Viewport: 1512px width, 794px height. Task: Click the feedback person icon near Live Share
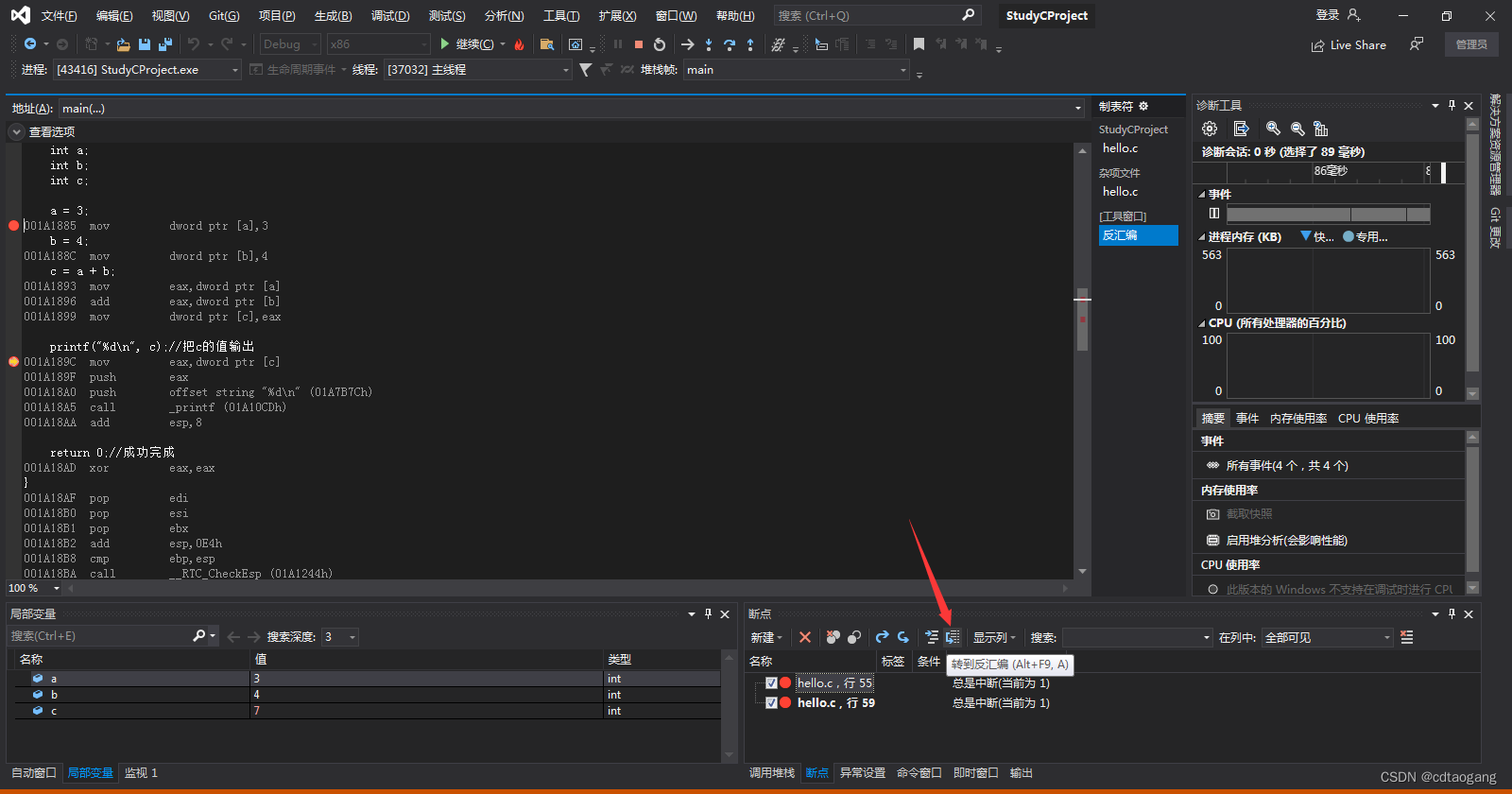[x=1416, y=44]
